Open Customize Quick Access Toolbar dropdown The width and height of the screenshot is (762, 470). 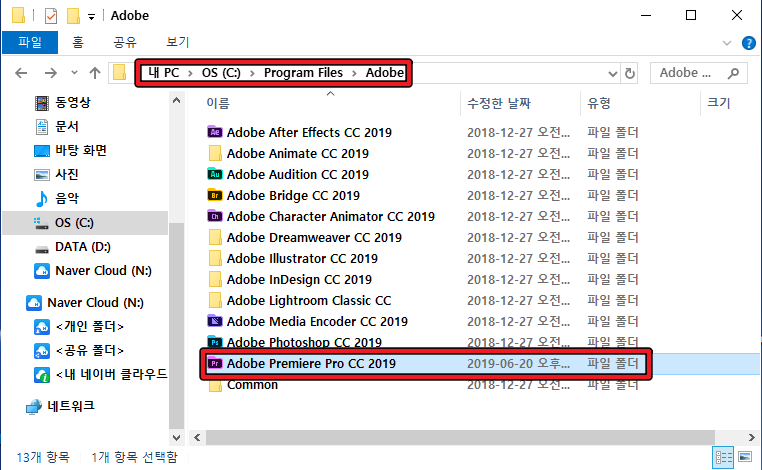click(x=91, y=17)
